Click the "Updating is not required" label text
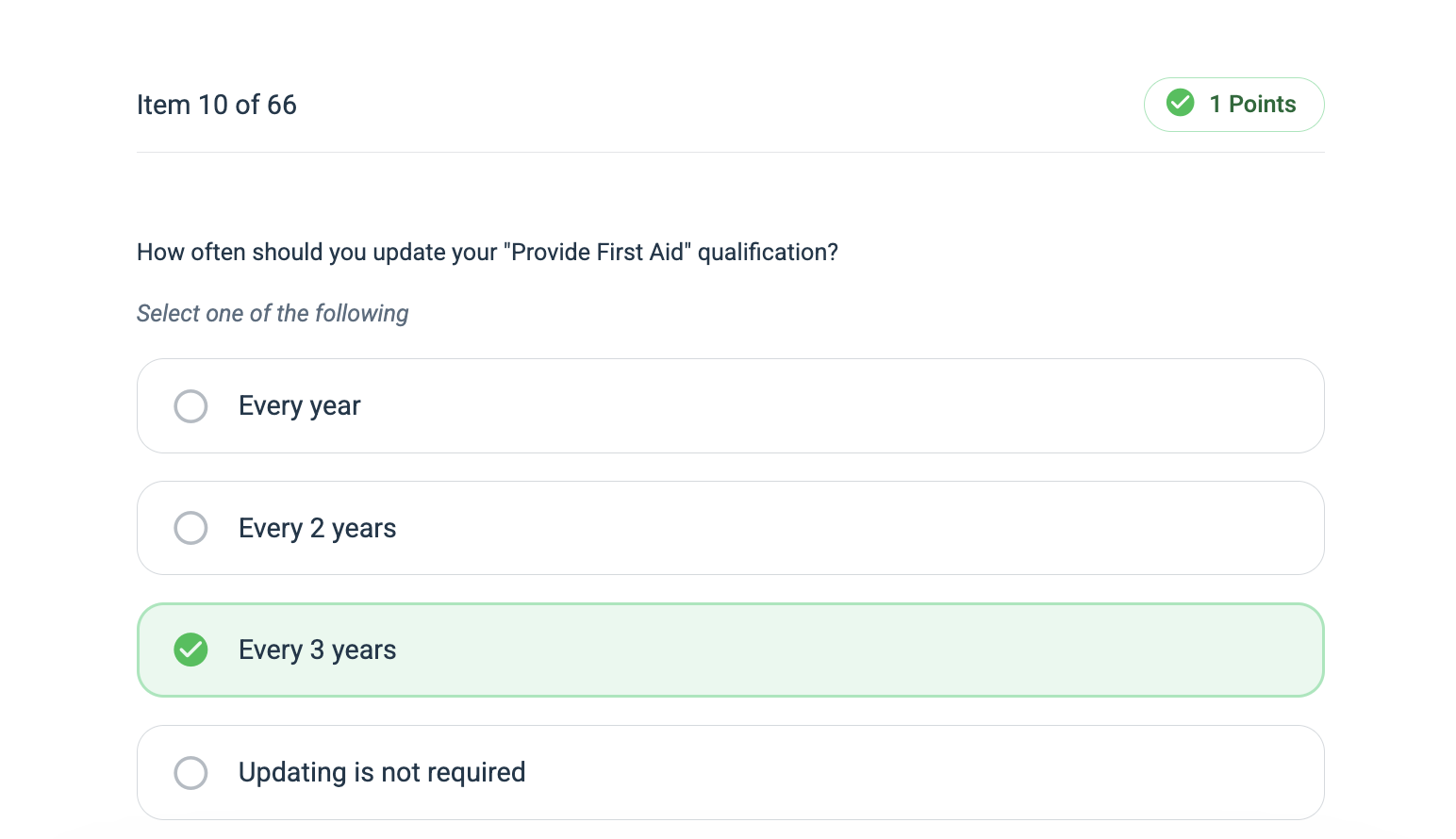The image size is (1456, 839). (x=382, y=772)
